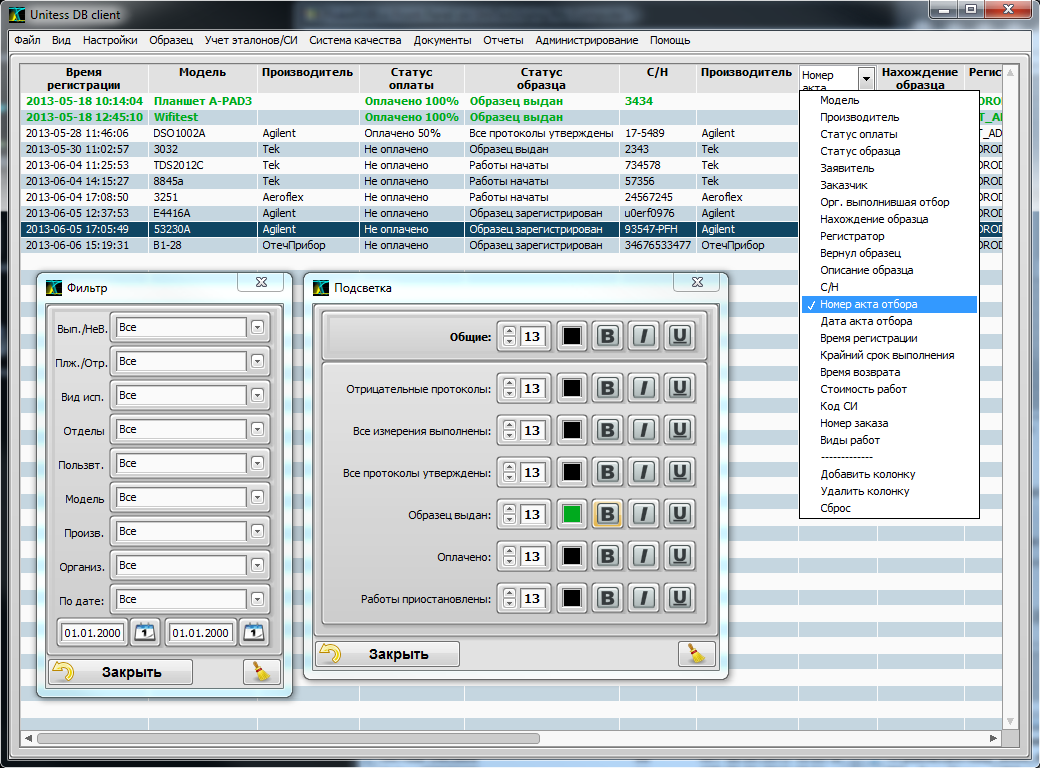This screenshot has height=768, width=1040.
Task: Expand the Вып./НеВ. filter dropdown
Action: coord(257,327)
